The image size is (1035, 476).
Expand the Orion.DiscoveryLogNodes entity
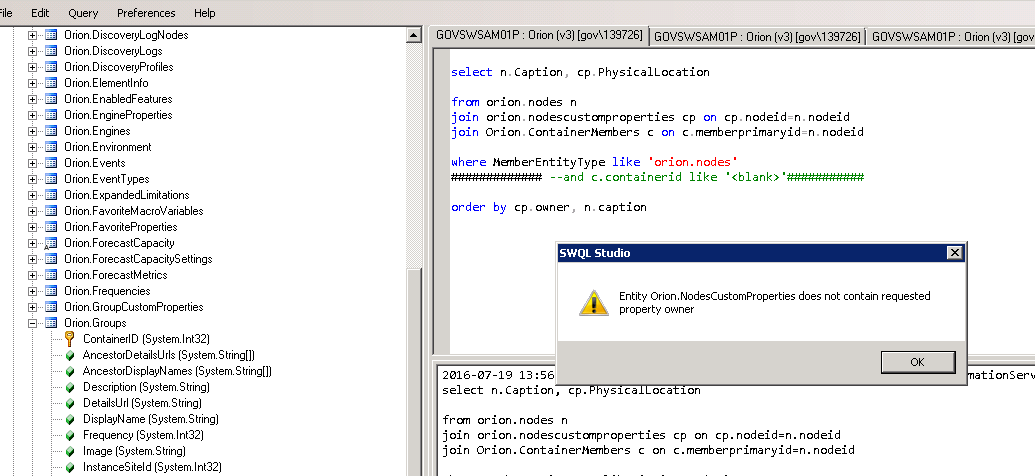coord(32,35)
